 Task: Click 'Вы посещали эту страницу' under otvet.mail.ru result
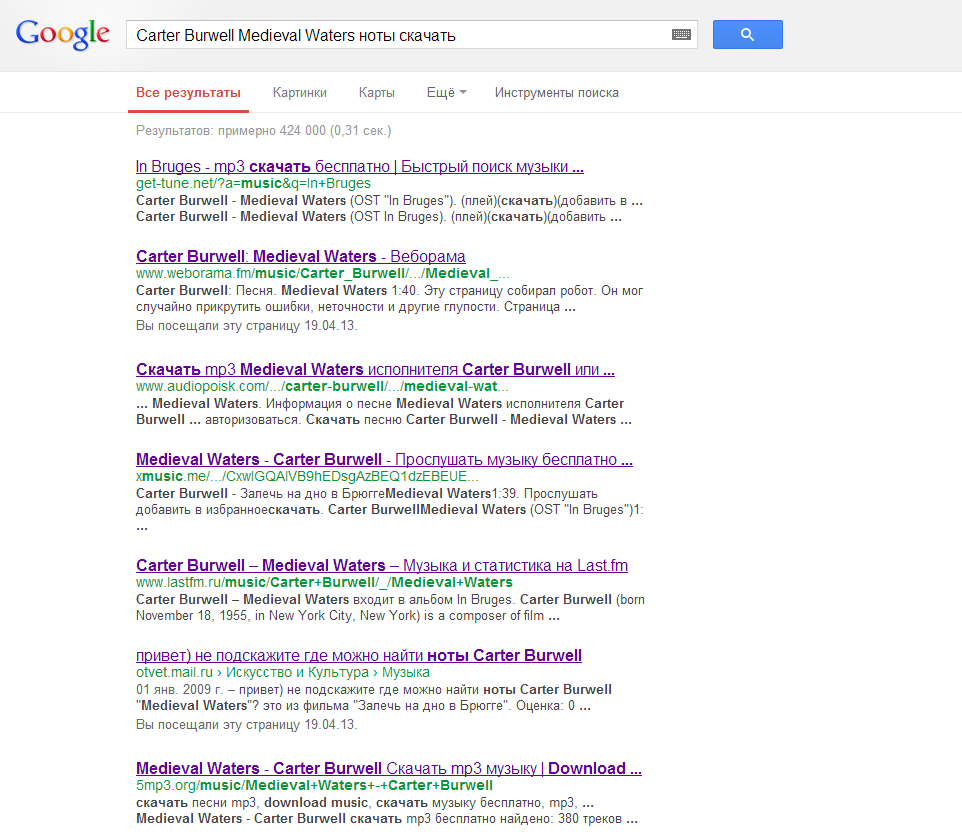[246, 725]
